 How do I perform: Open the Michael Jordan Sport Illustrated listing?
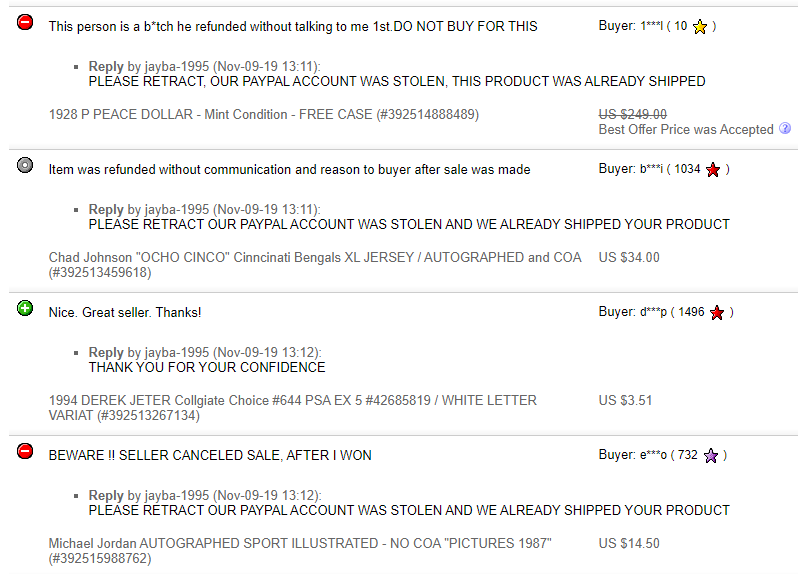[300, 551]
